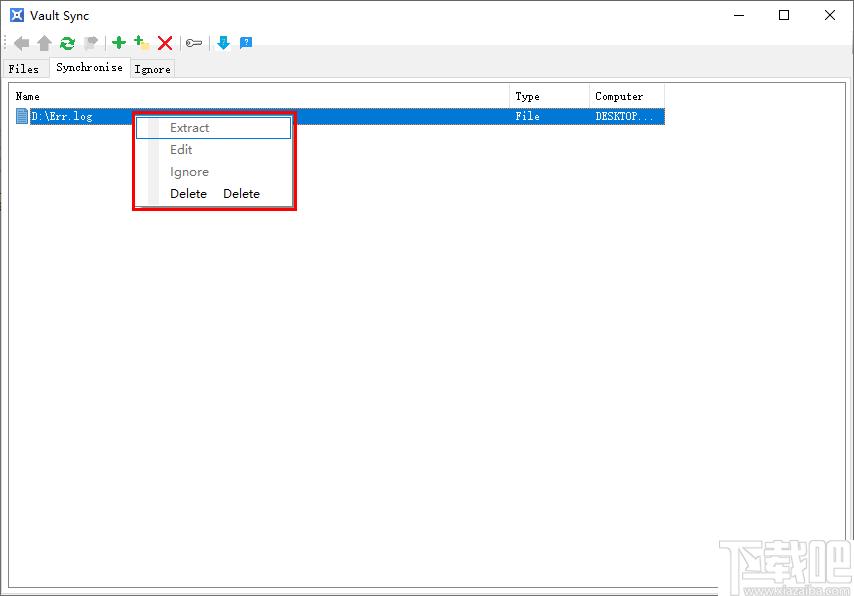Click the green refresh arrows icon
The image size is (854, 596).
(68, 43)
